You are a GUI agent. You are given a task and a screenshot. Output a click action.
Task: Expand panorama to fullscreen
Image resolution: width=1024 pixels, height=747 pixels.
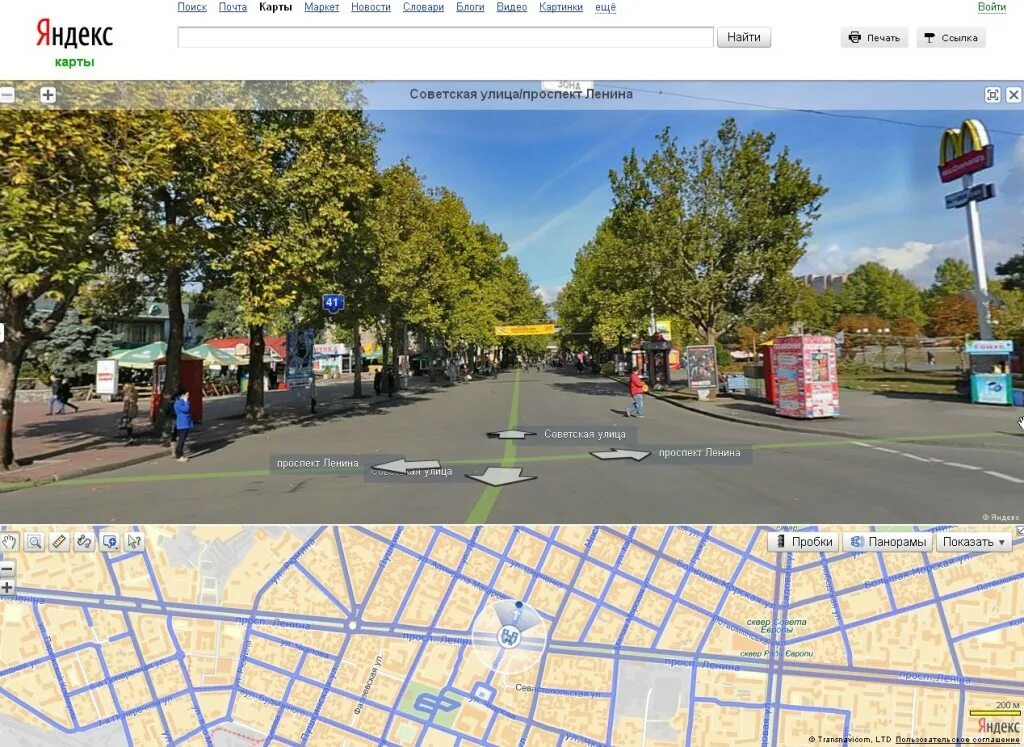click(992, 95)
